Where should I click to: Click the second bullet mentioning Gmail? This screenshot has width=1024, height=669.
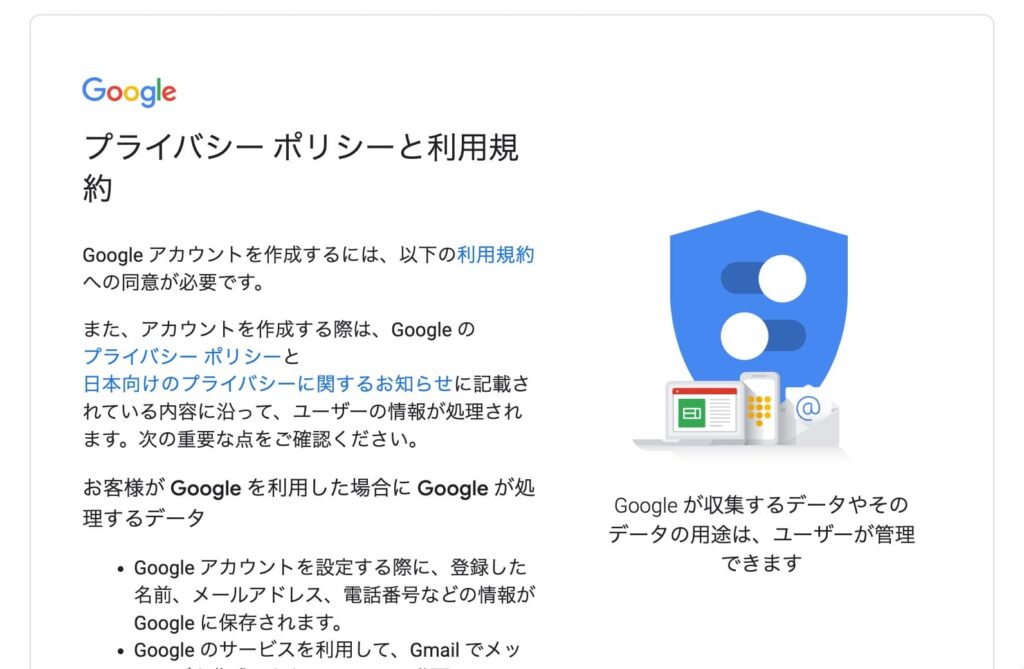tap(327, 651)
